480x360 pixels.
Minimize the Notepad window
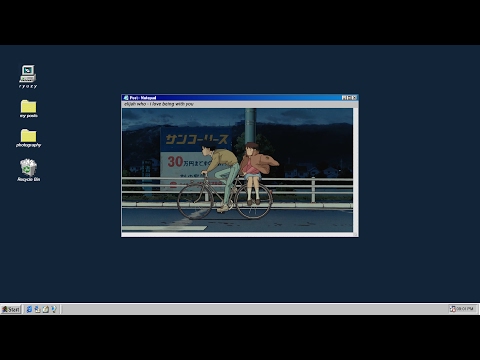[x=344, y=98]
